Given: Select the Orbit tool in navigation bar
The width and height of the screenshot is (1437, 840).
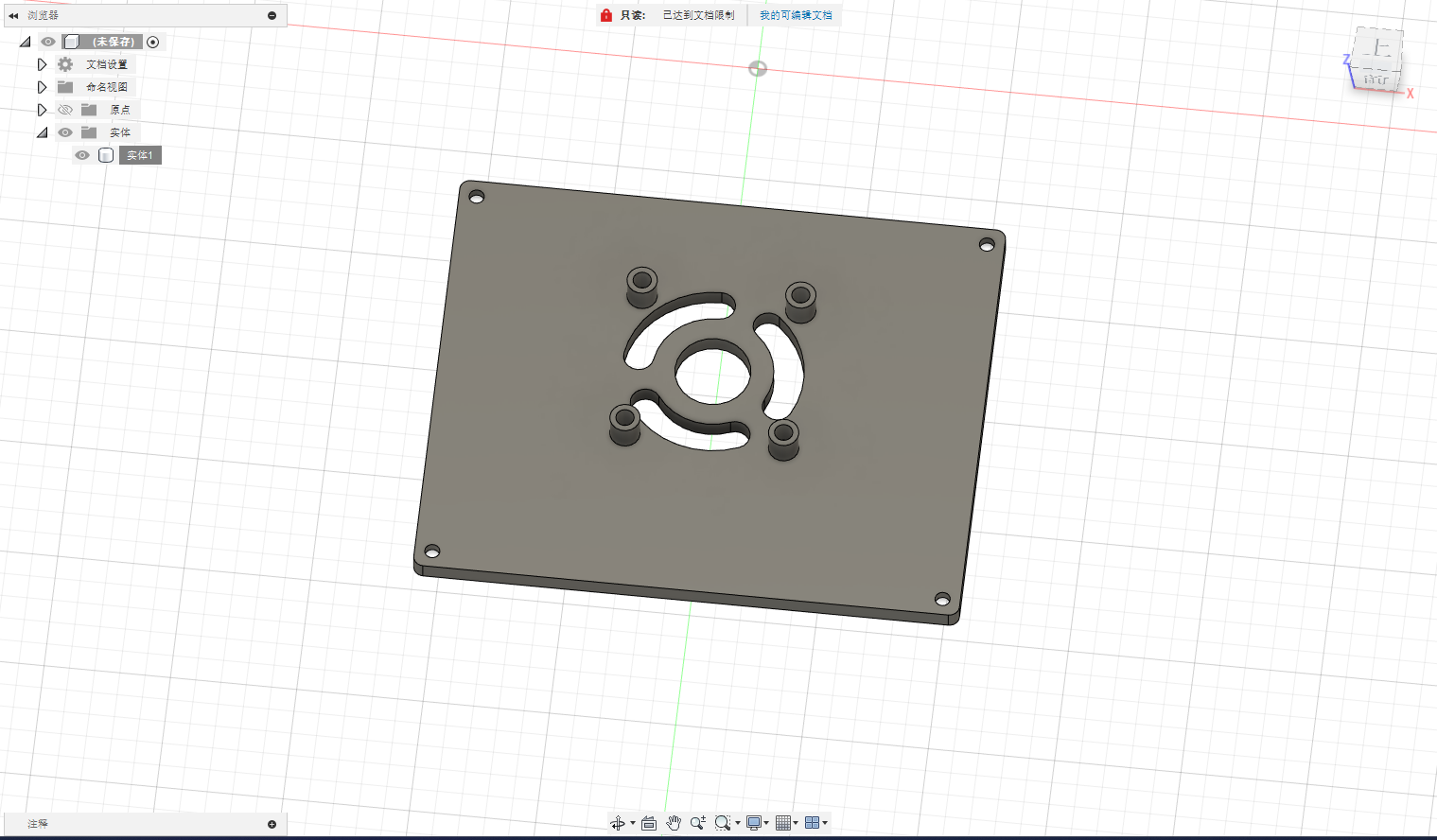Looking at the screenshot, I should [x=617, y=823].
